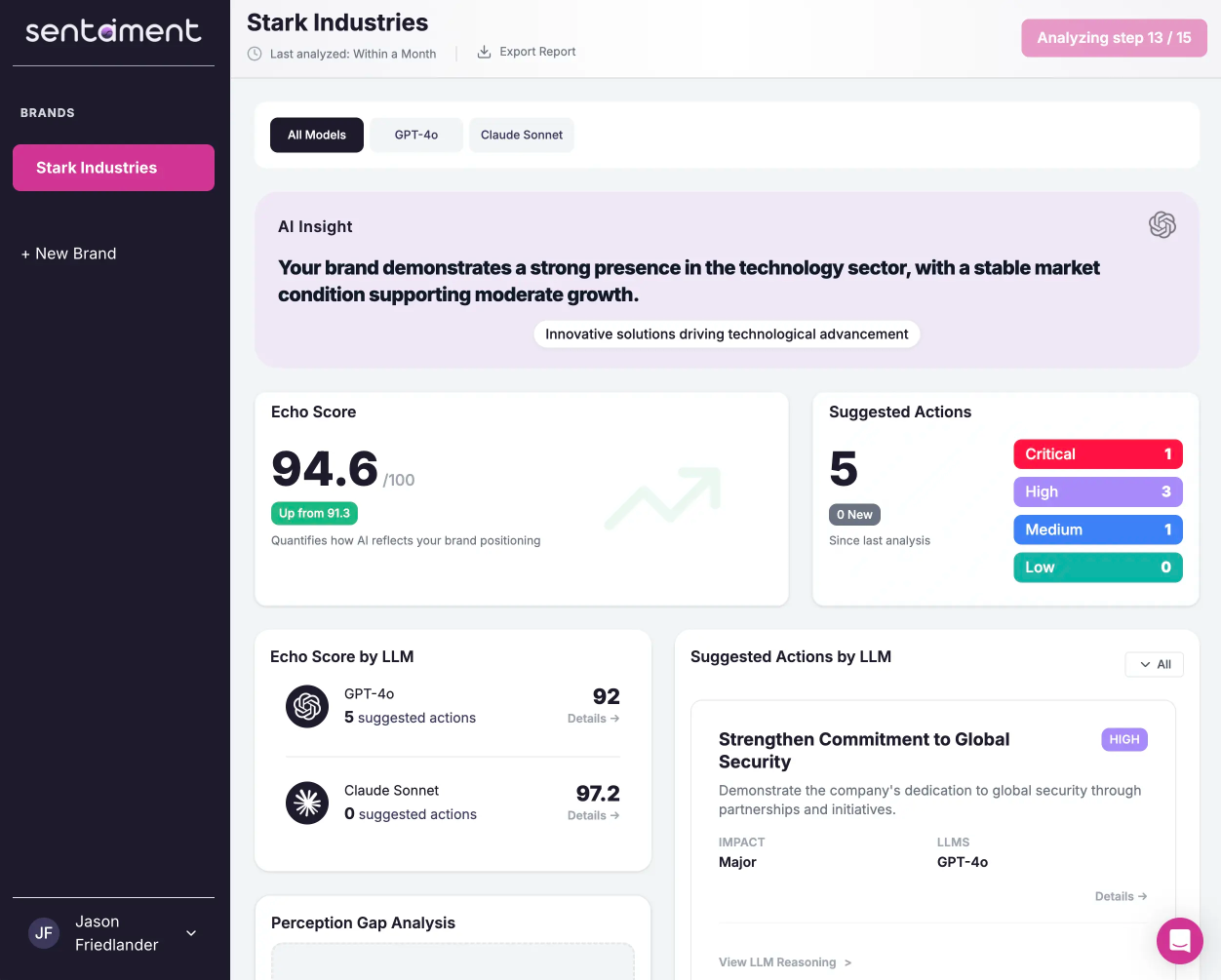Expand the Jason Friedlander account menu

point(191,933)
